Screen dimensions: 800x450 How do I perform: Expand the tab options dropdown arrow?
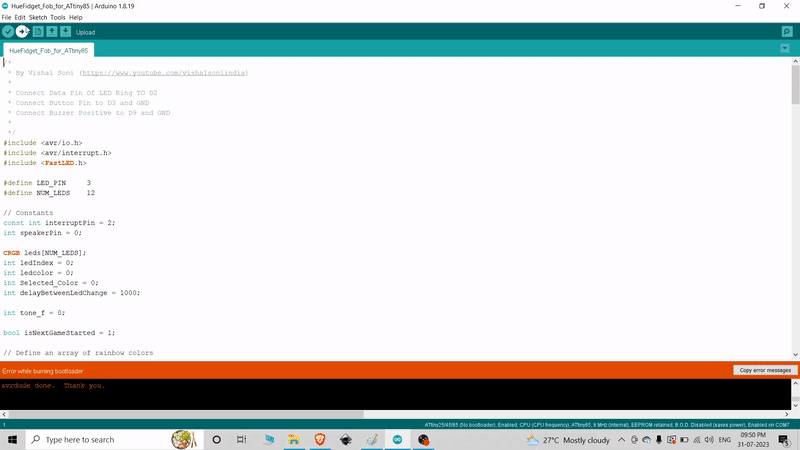point(787,49)
